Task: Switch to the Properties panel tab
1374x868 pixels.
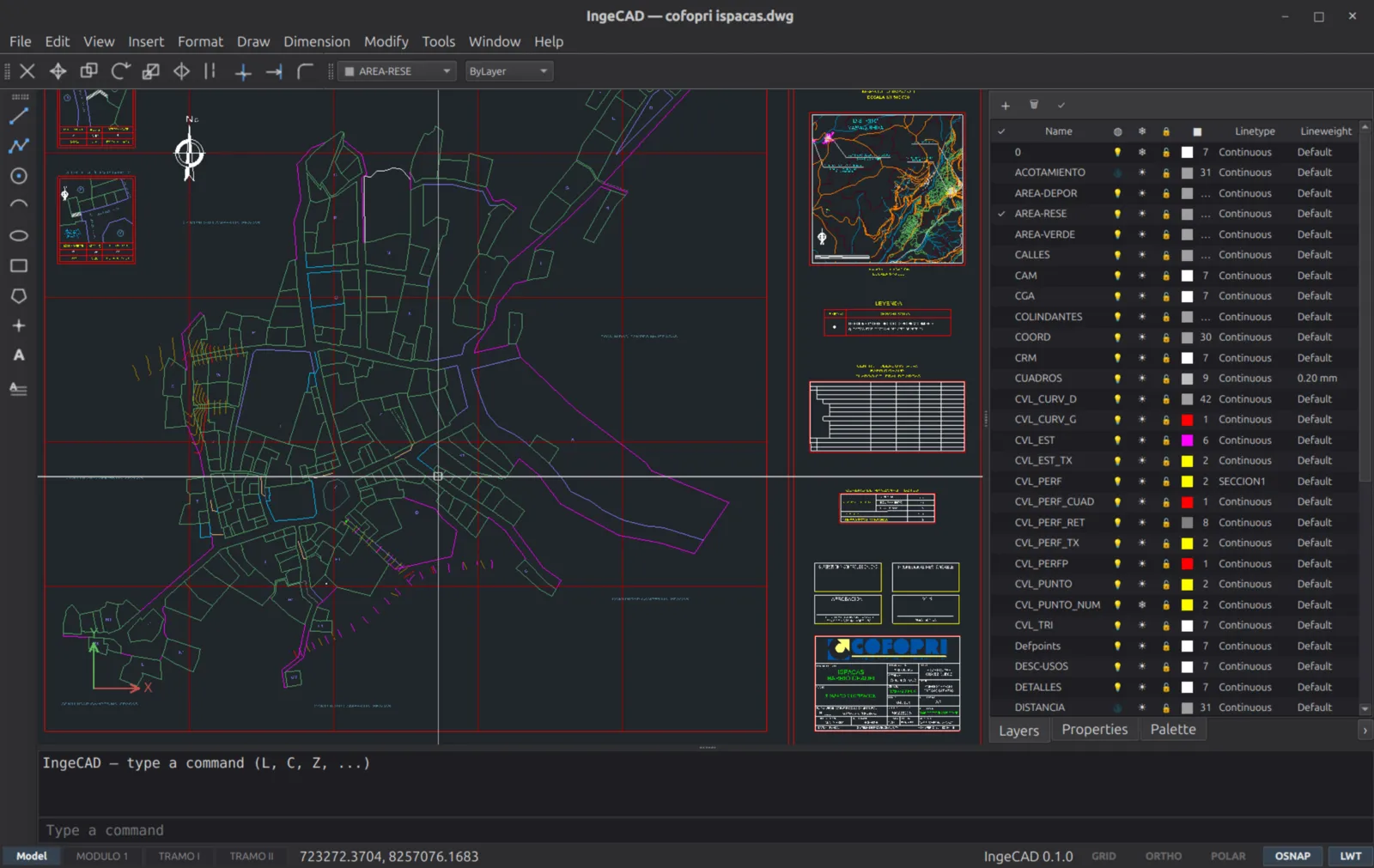Action: point(1094,730)
